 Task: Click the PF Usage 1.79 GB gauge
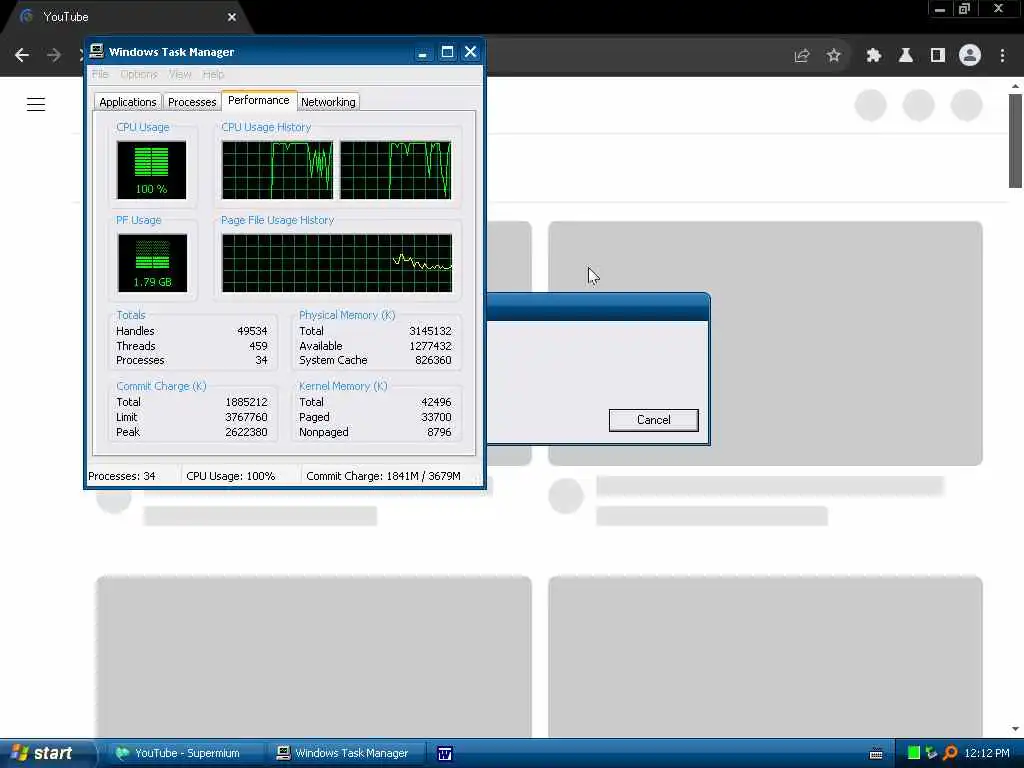point(152,263)
